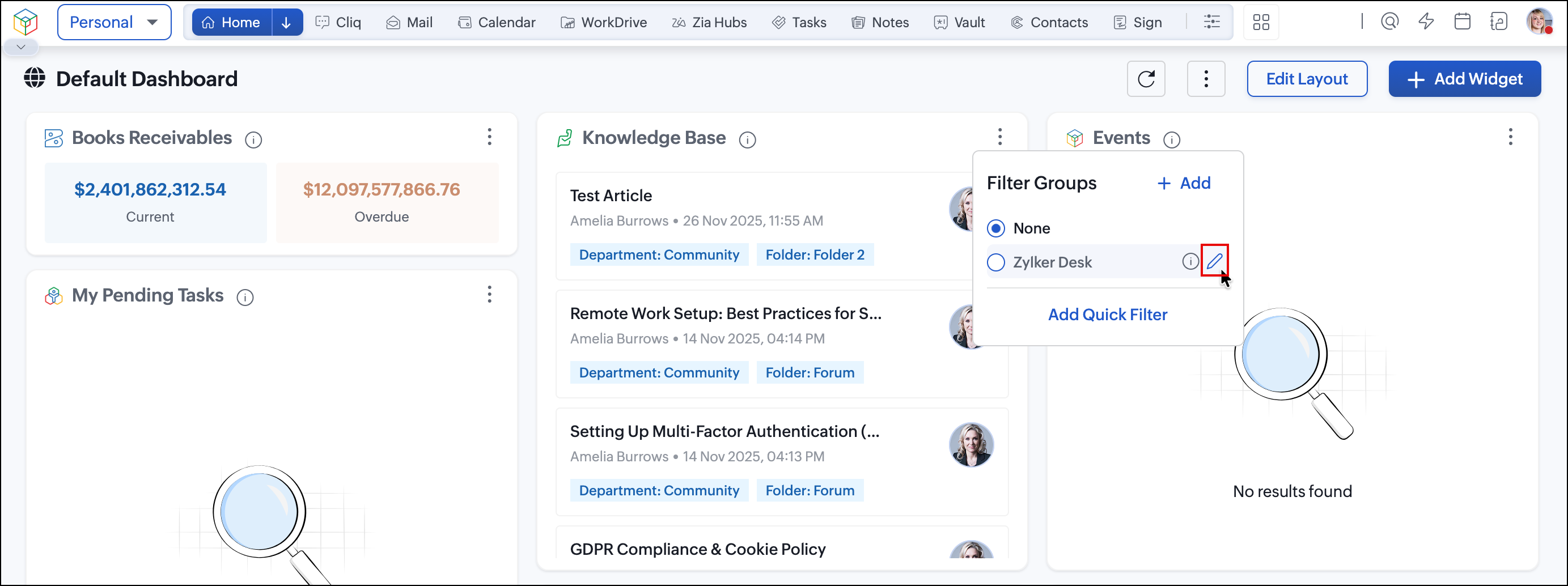Click the Edit Layout button

(1307, 79)
